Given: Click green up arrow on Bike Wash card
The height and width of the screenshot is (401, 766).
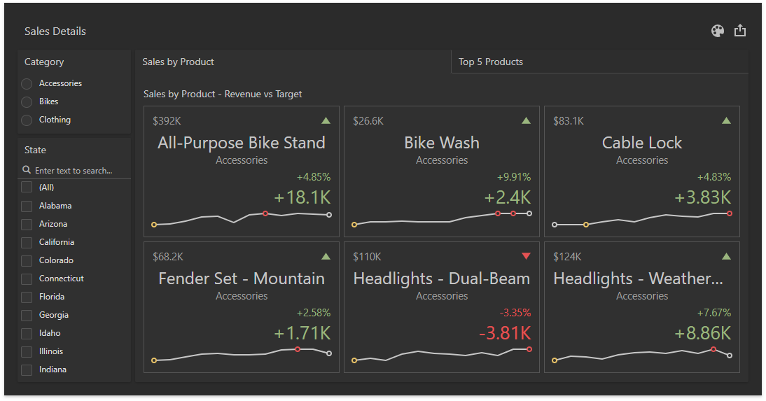Looking at the screenshot, I should (526, 121).
